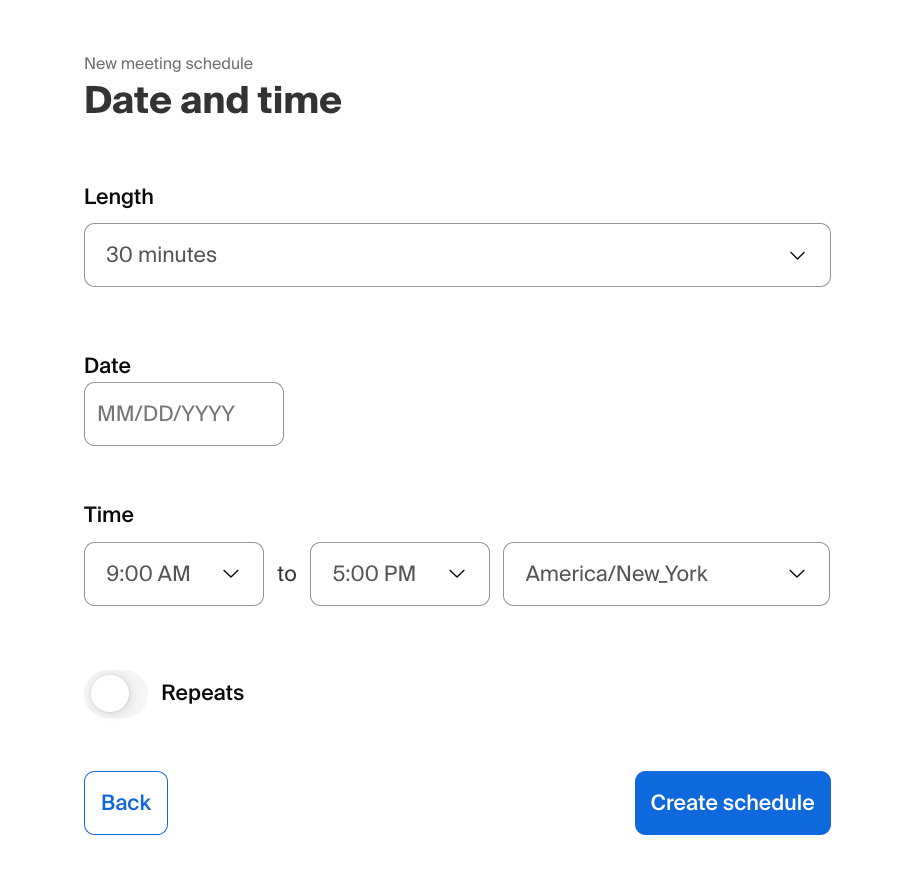Go back using the Back button
Viewport: 916px width, 888px height.
(126, 803)
